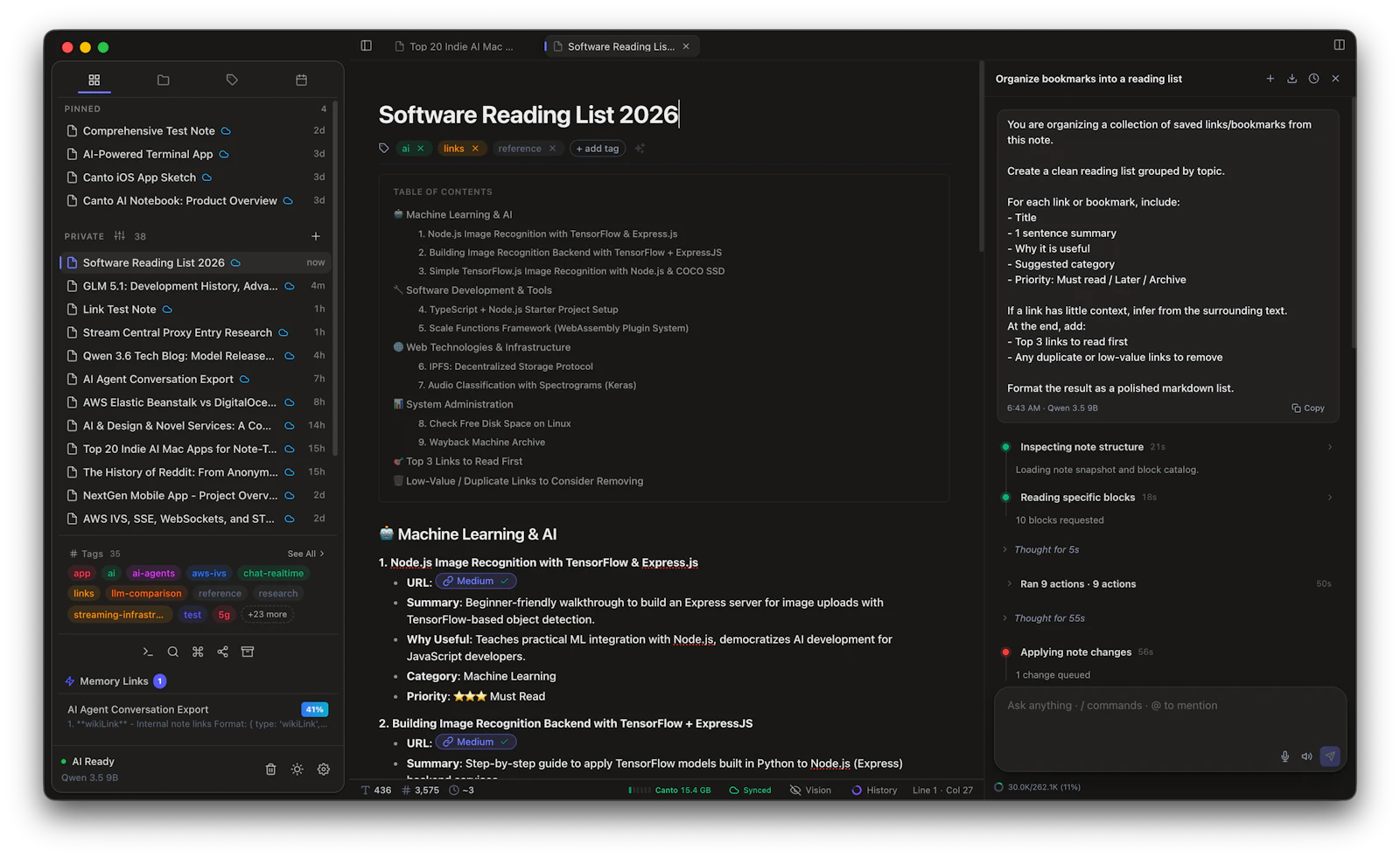1400x858 pixels.
Task: Open History in the status bar
Action: 874,790
